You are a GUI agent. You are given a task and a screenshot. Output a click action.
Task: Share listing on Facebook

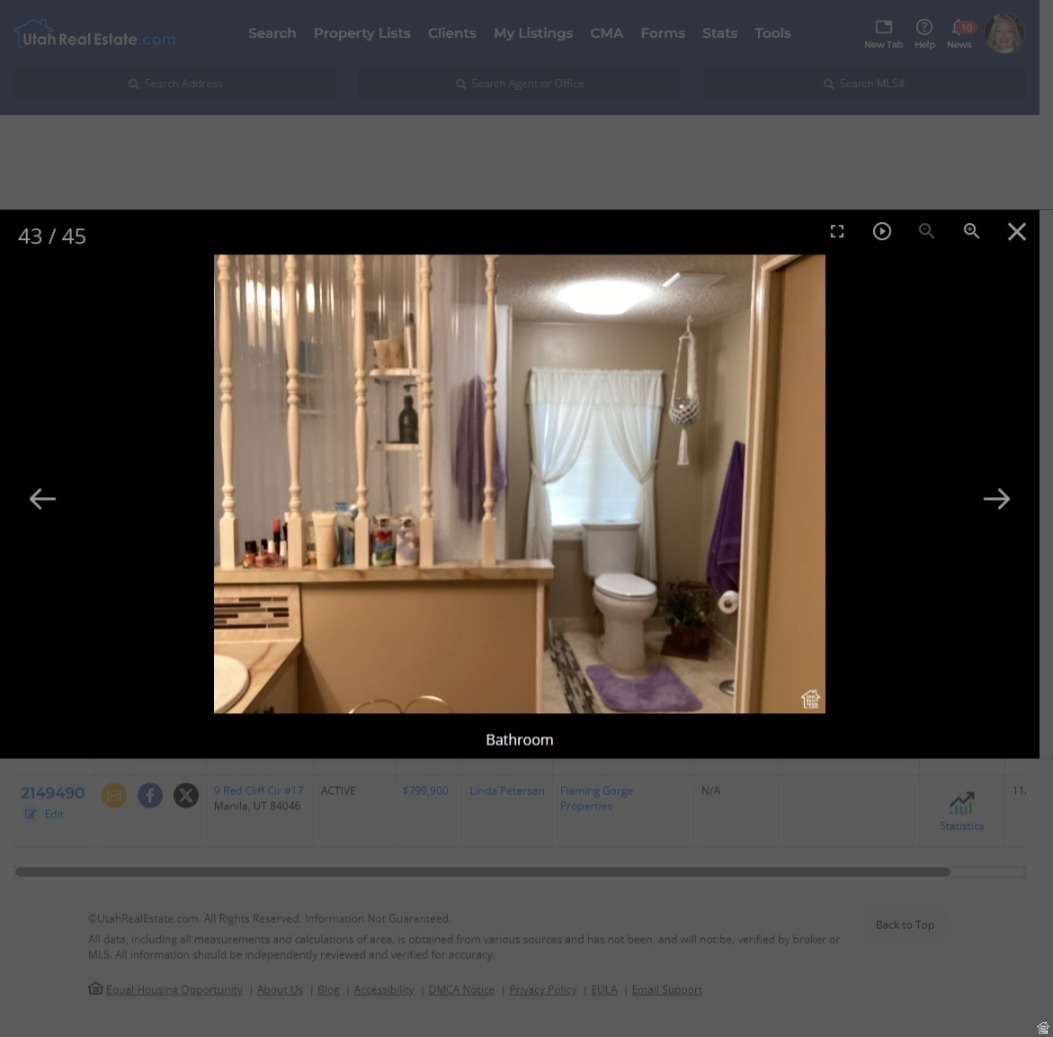(150, 795)
